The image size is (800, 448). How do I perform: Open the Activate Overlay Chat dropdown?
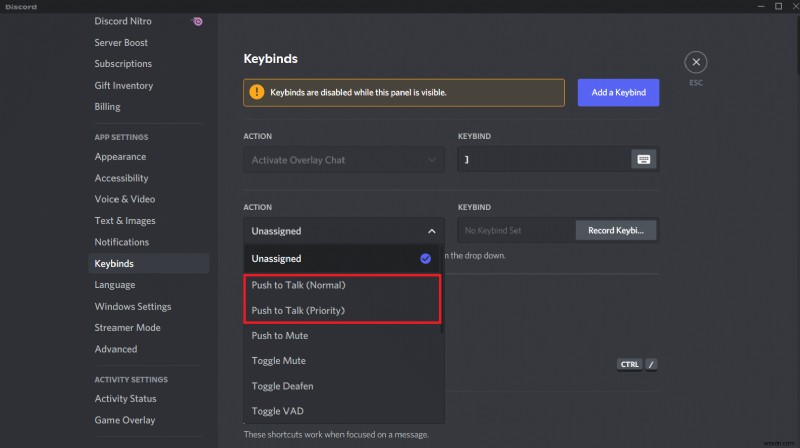coord(344,159)
